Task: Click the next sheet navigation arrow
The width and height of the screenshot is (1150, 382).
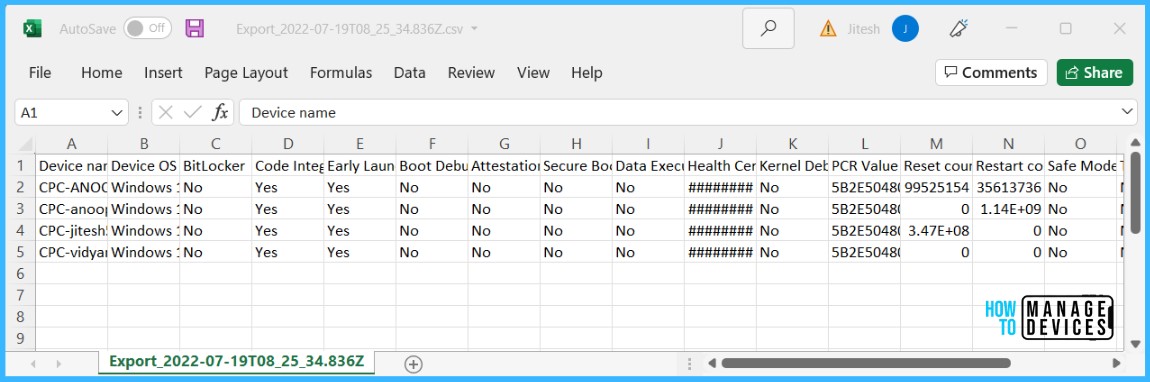Action: click(x=59, y=364)
